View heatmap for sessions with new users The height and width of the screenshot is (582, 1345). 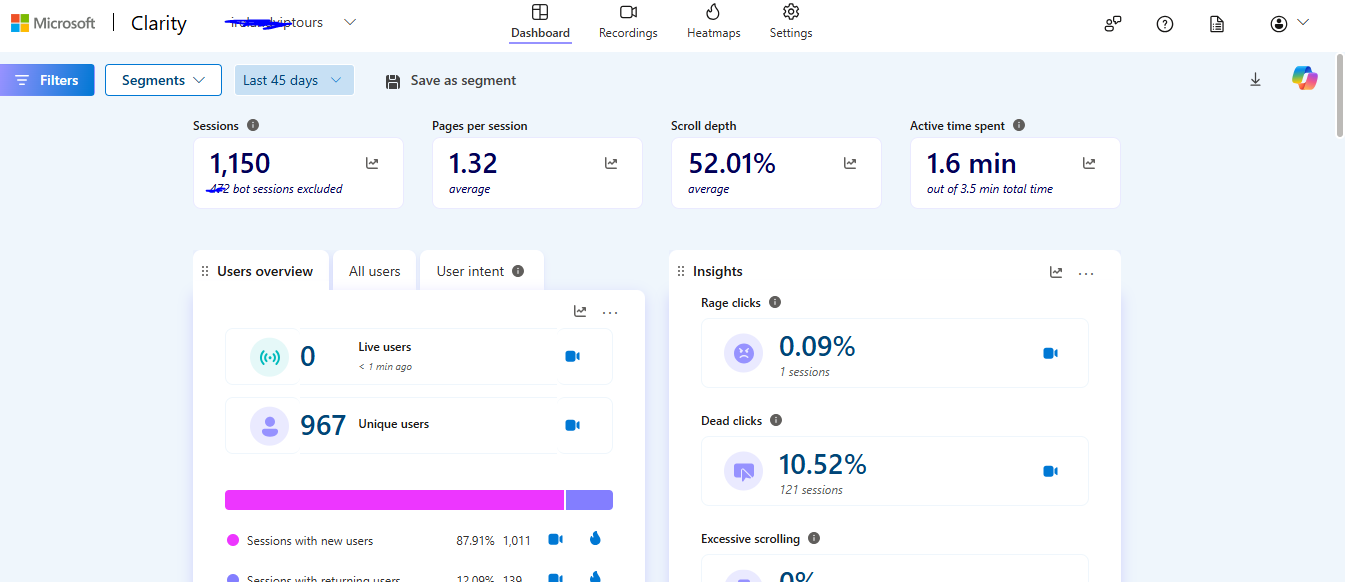596,539
